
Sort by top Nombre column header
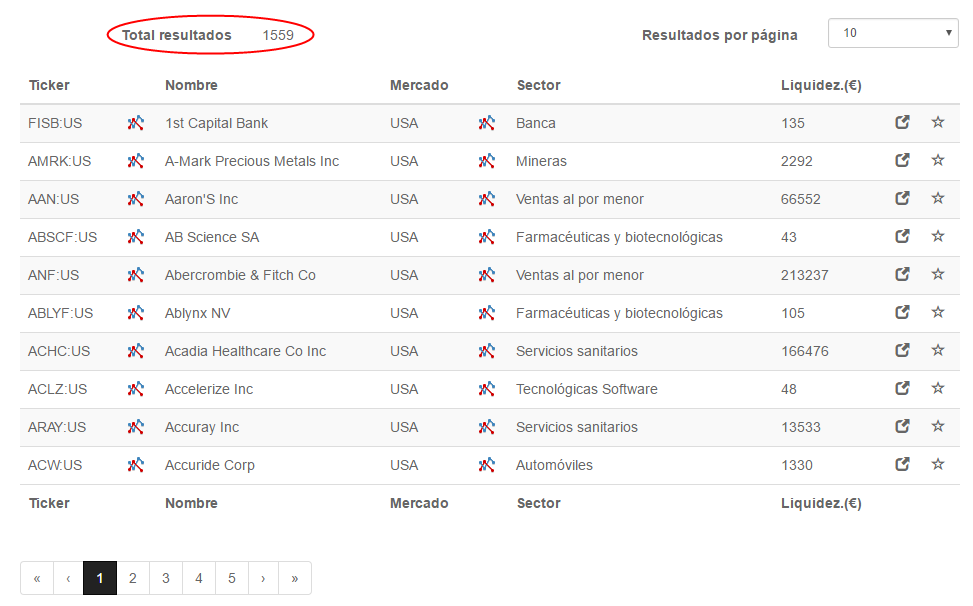click(x=191, y=85)
